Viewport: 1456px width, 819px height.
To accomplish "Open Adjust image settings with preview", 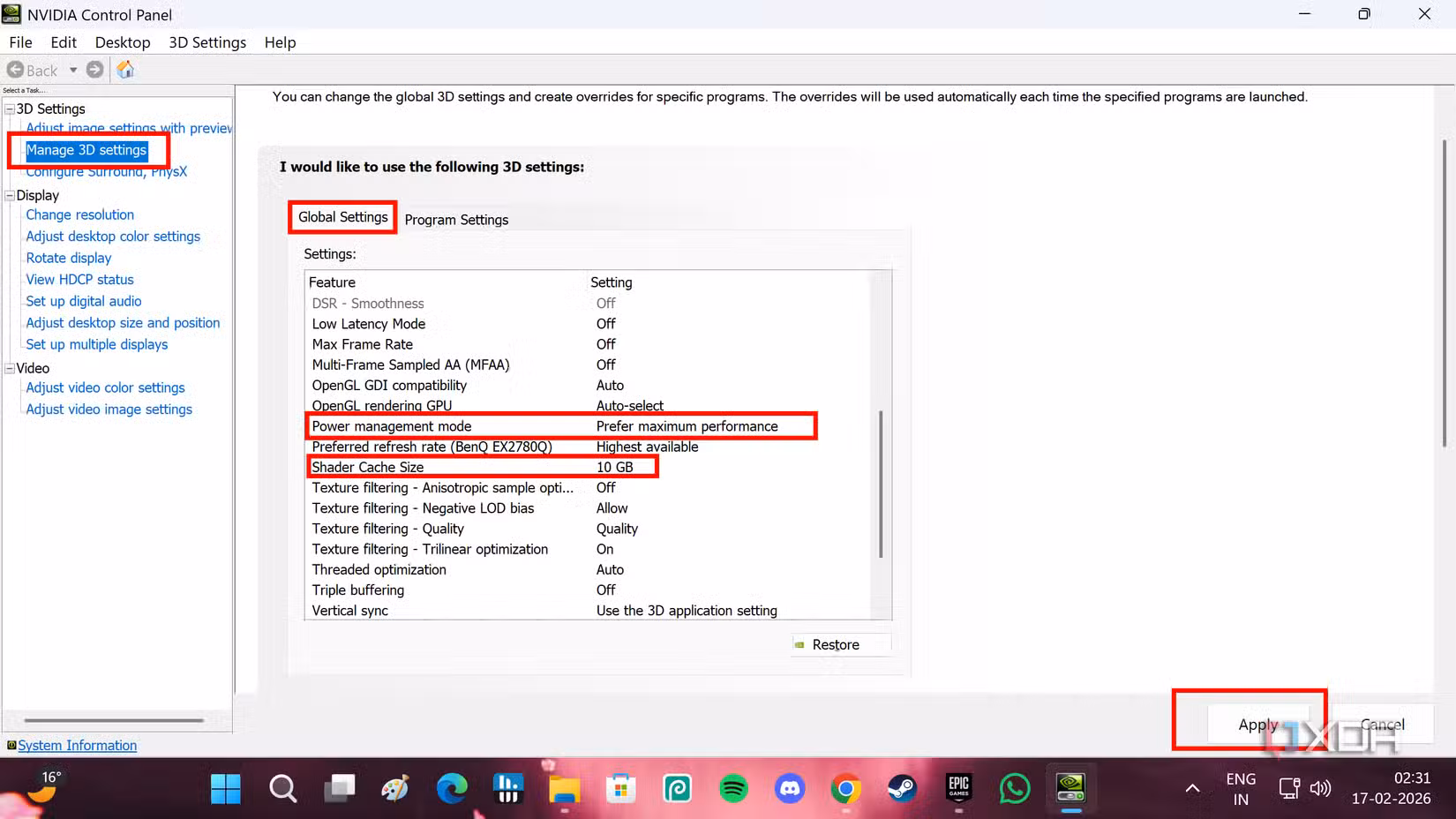I will tap(129, 128).
